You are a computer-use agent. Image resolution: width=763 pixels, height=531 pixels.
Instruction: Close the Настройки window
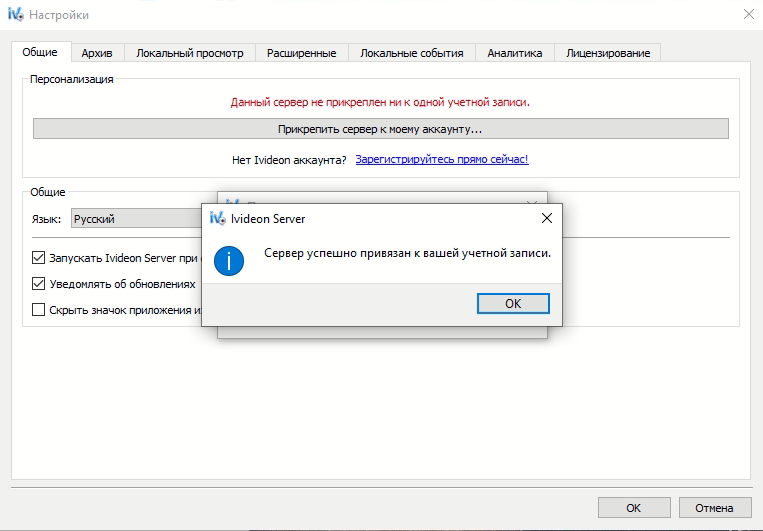(x=749, y=14)
